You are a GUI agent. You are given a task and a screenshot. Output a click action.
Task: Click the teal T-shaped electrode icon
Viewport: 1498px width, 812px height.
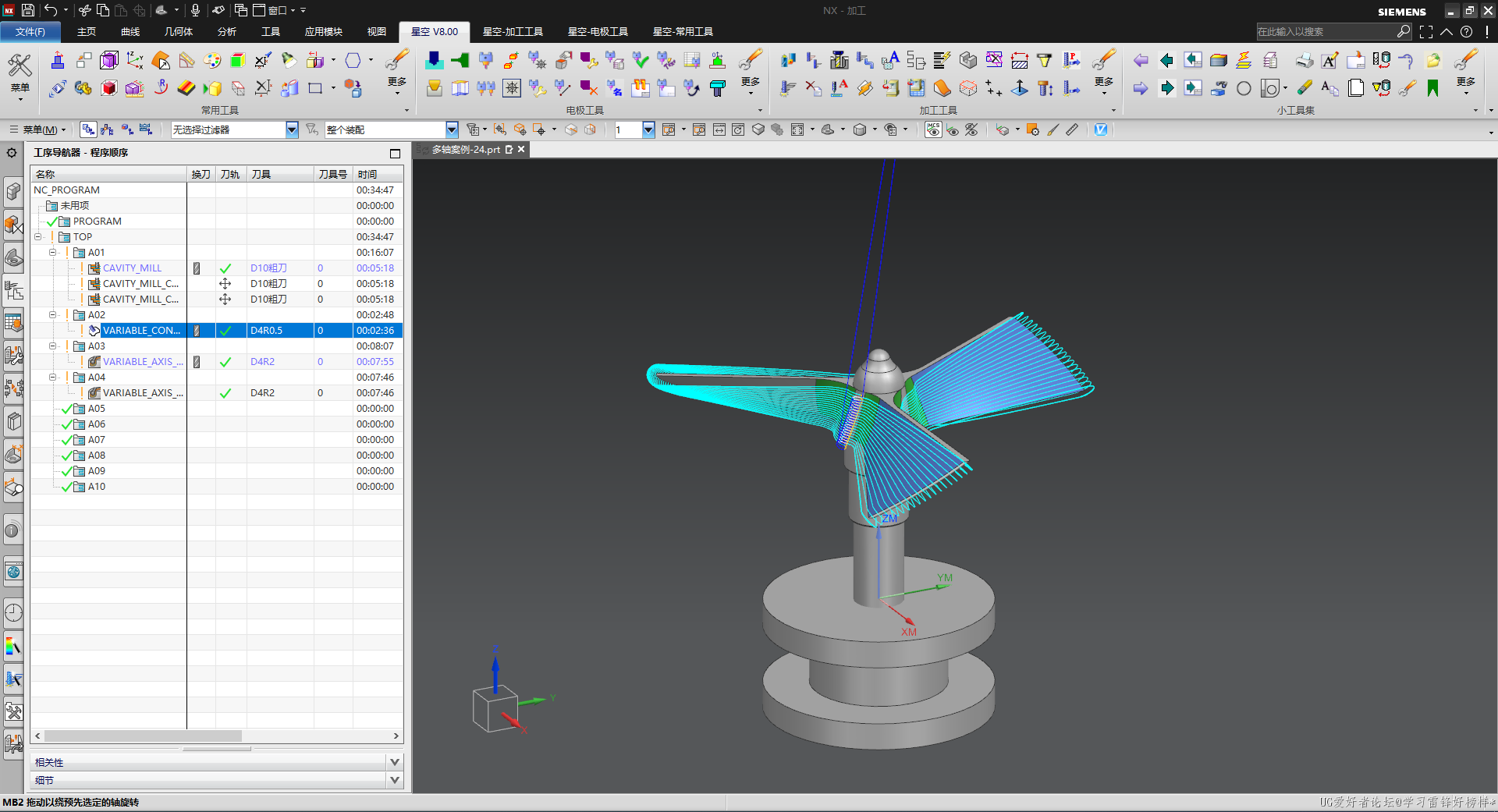[717, 88]
